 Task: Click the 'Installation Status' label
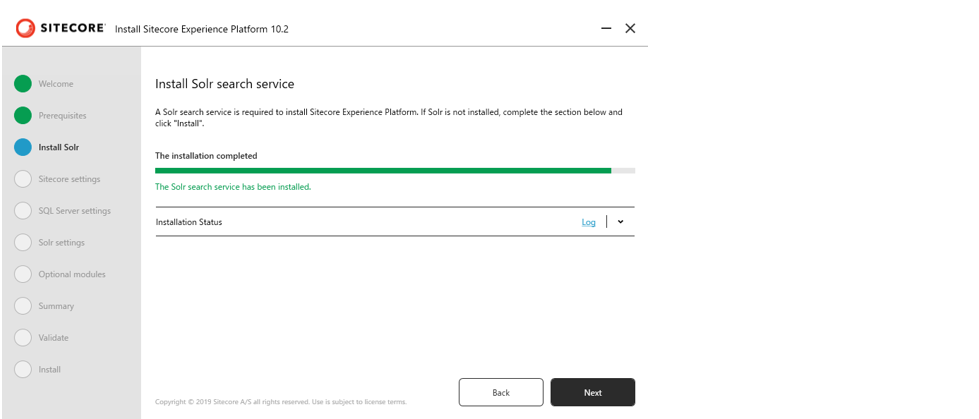189,222
